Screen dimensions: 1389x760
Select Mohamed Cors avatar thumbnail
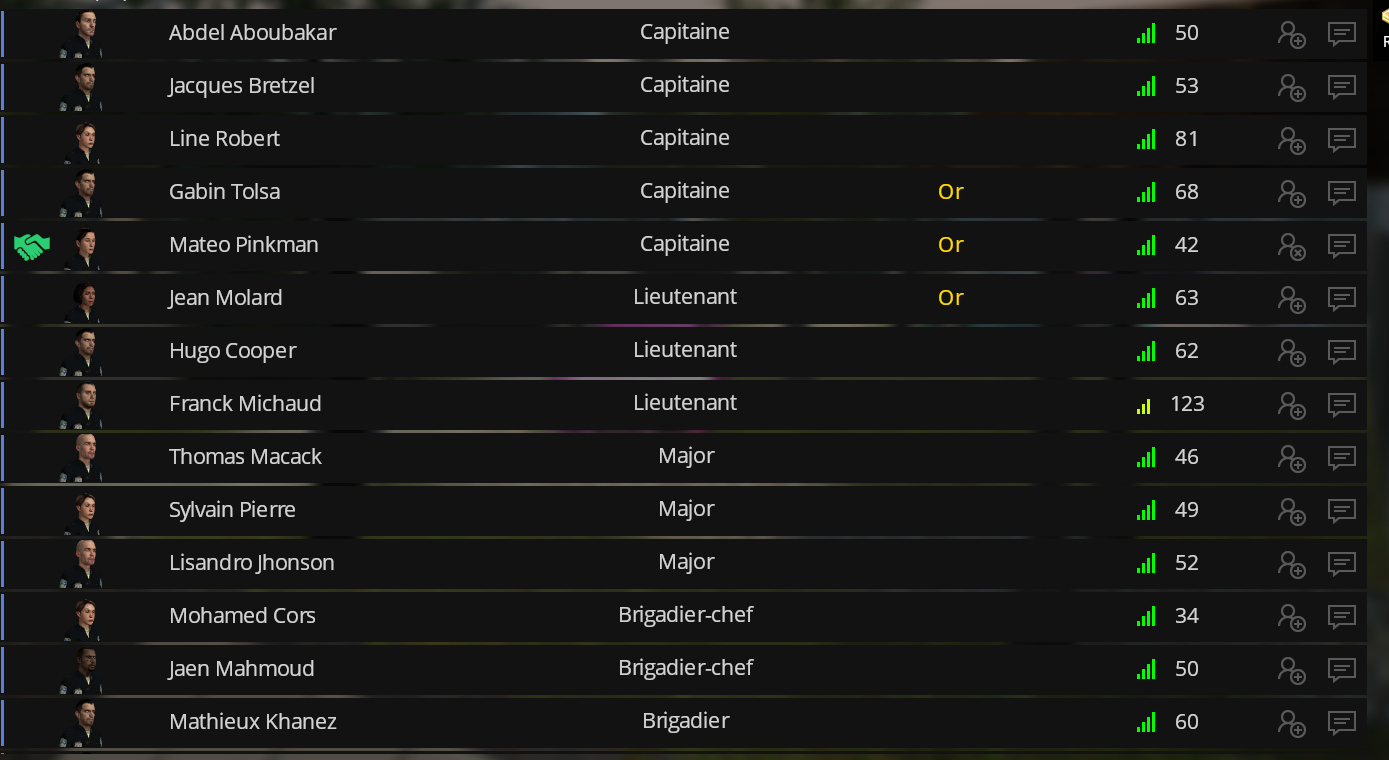point(85,617)
